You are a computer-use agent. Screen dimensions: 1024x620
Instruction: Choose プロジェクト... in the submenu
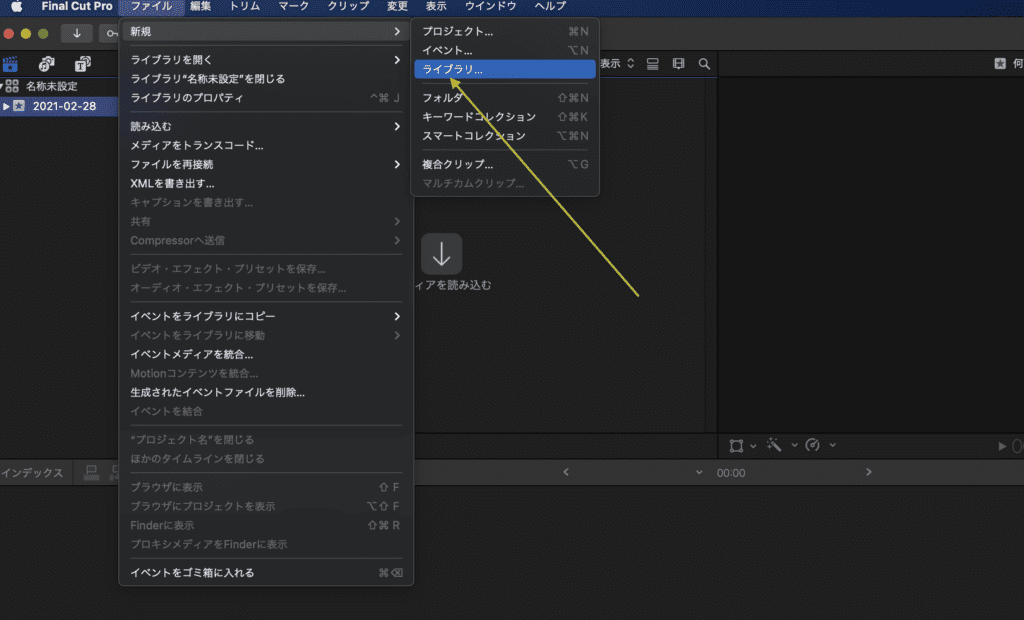click(x=505, y=31)
